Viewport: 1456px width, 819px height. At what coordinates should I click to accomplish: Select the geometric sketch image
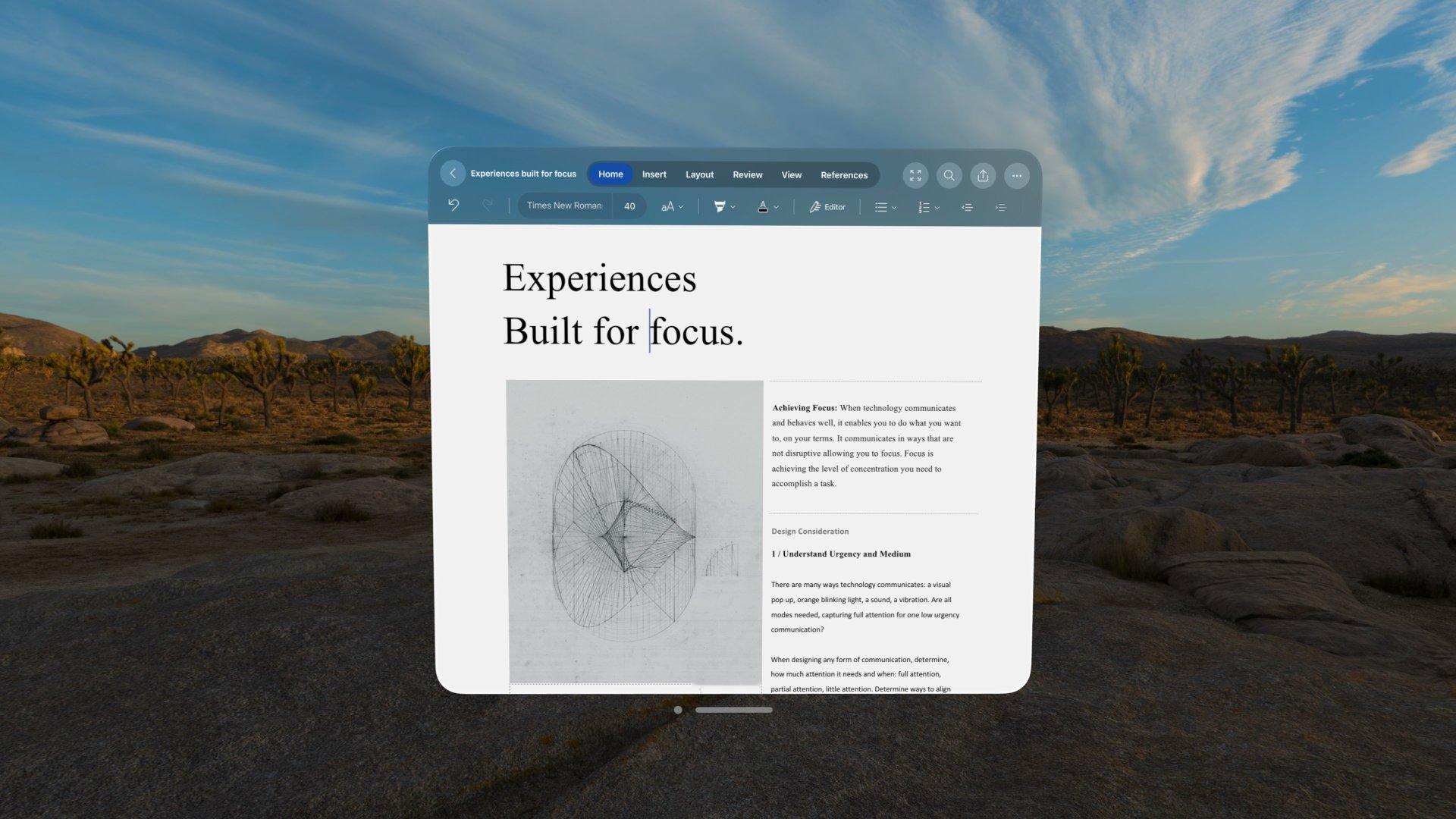(635, 532)
